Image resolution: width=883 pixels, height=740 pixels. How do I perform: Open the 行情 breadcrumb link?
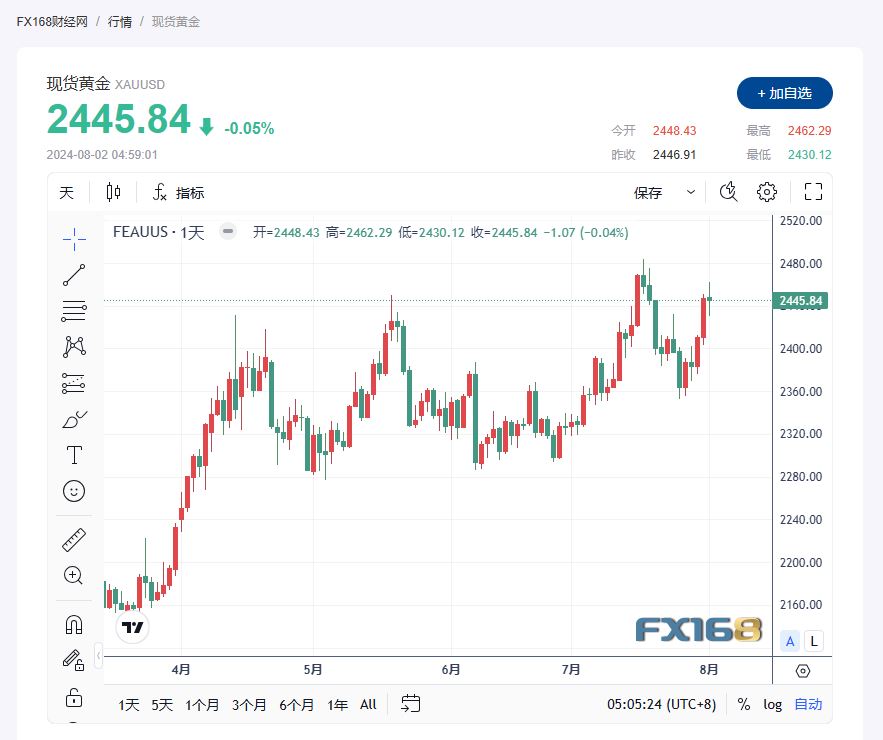[119, 22]
